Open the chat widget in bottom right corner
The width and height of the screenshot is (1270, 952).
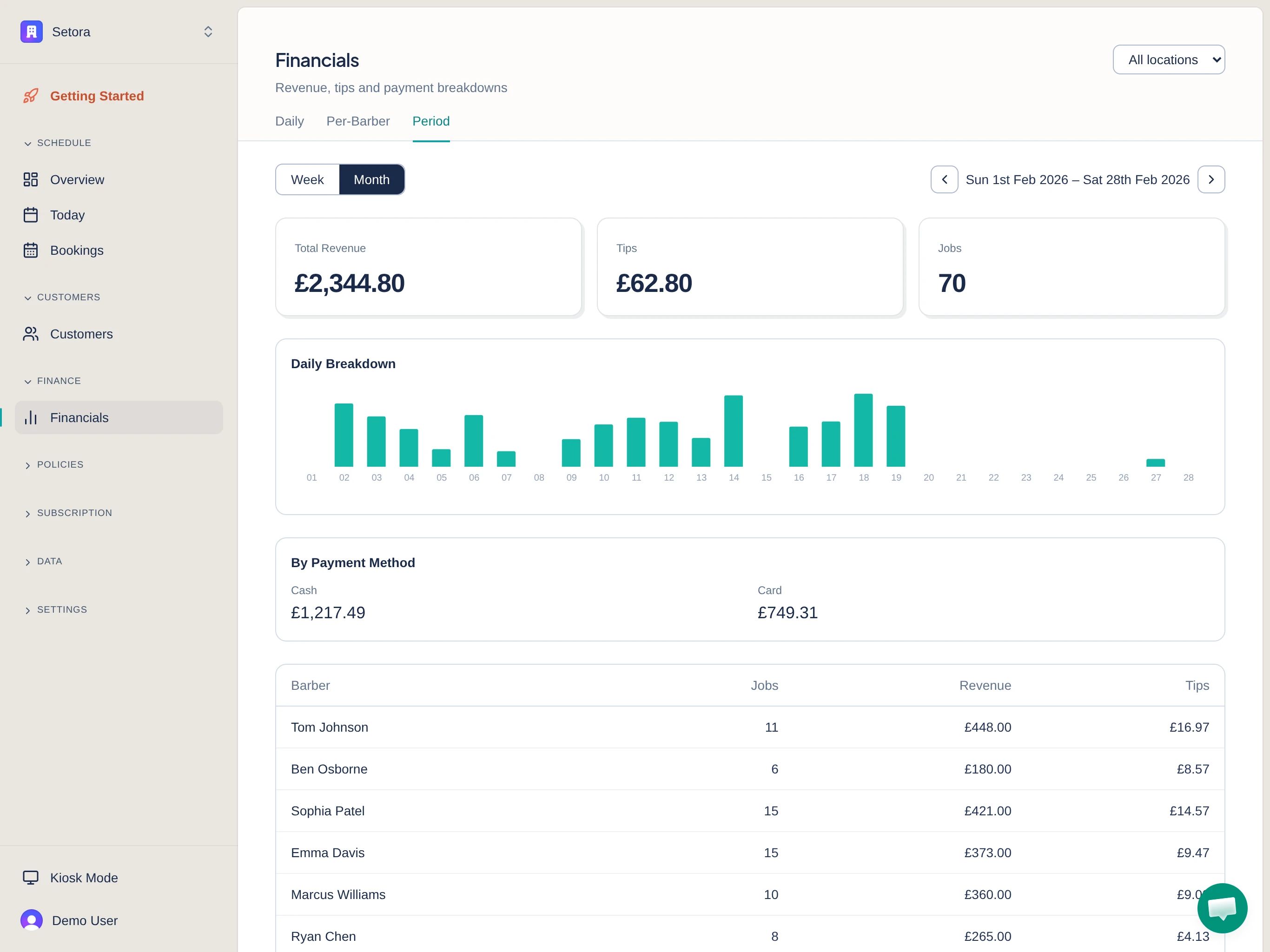click(x=1222, y=908)
